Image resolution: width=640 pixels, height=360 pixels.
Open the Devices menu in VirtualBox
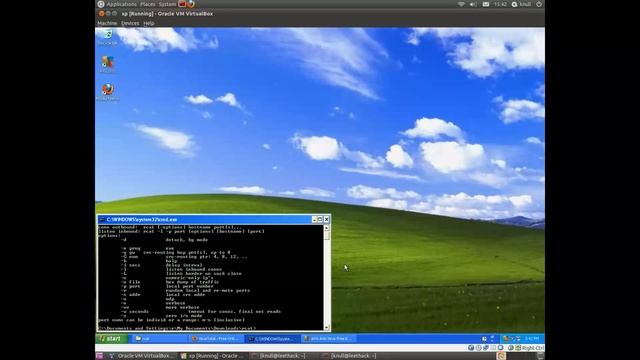[130, 23]
